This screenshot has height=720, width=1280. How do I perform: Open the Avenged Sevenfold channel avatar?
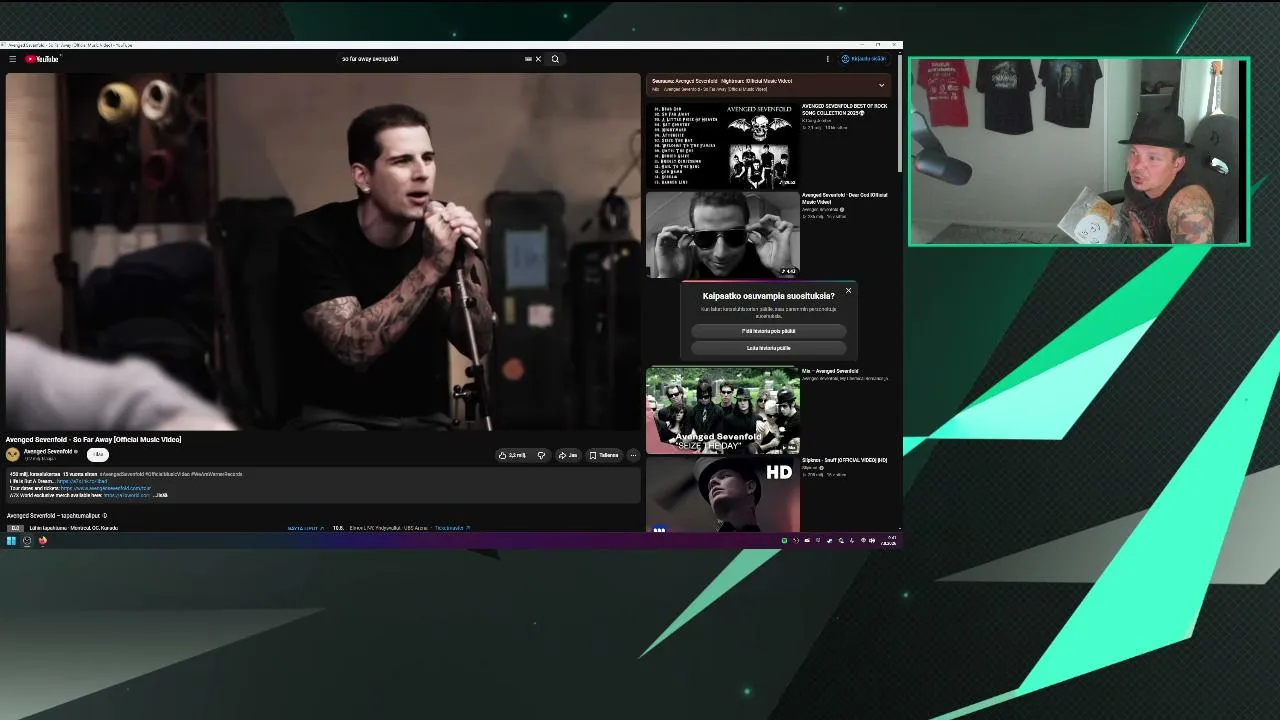[x=13, y=455]
